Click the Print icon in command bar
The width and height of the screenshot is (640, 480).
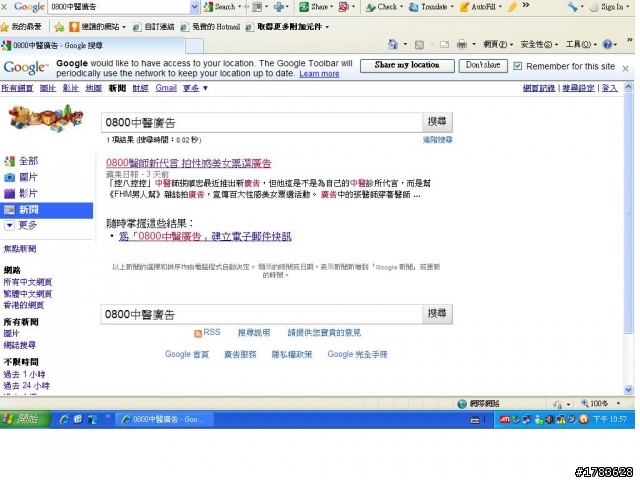click(462, 44)
